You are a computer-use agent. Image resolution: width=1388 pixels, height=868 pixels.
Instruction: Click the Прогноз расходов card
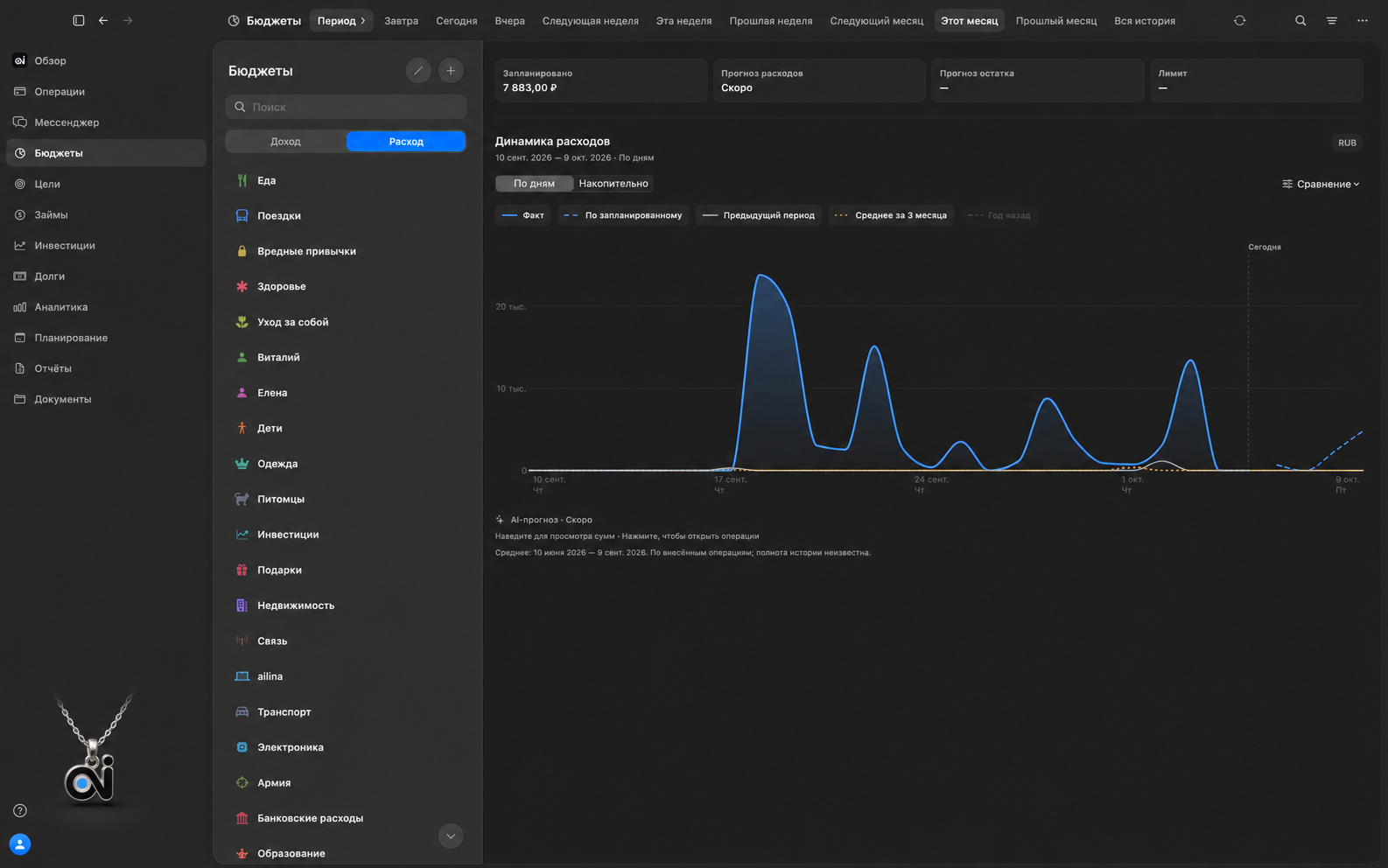pyautogui.click(x=819, y=80)
